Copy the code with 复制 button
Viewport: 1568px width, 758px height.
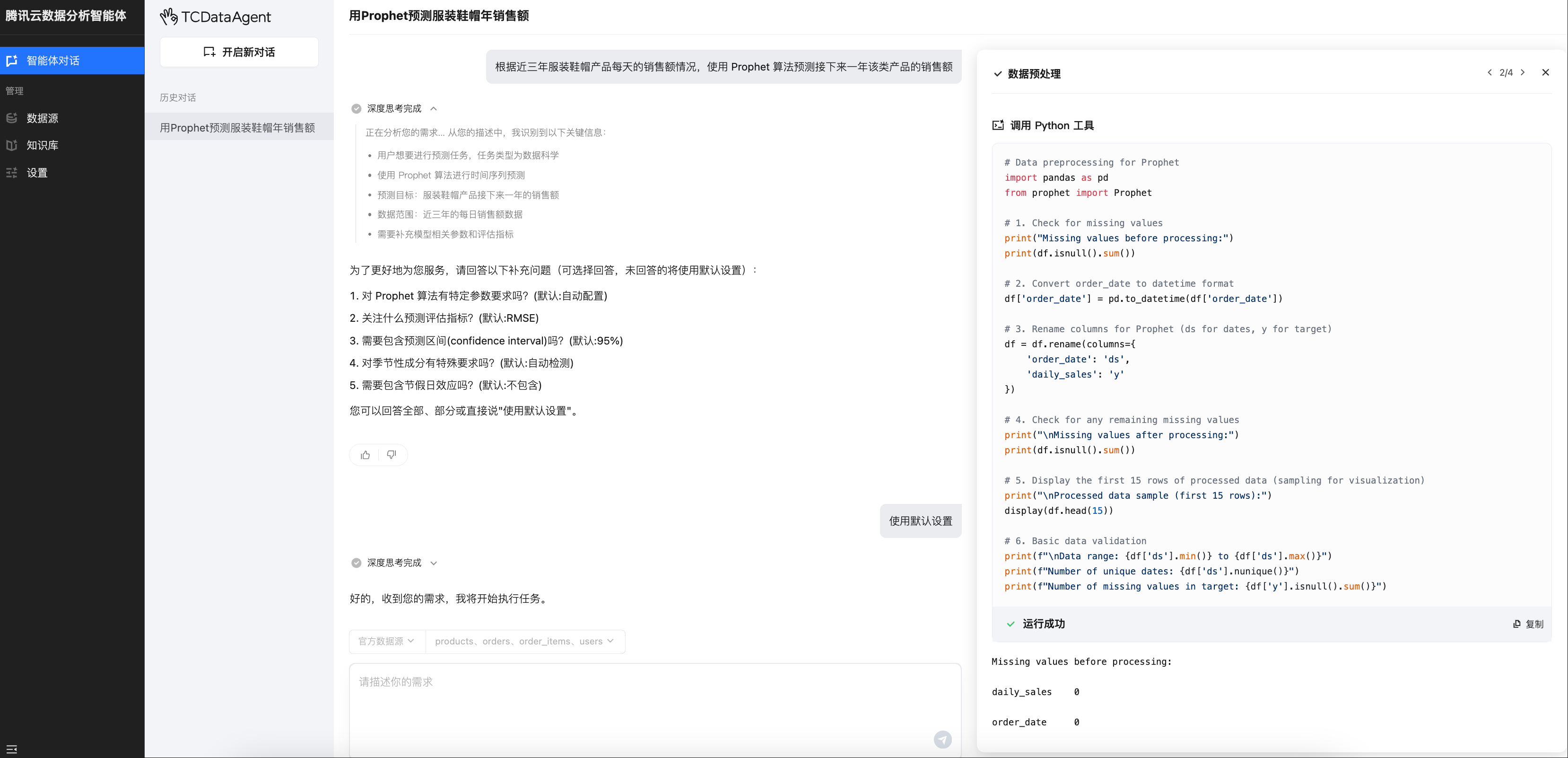(1528, 624)
